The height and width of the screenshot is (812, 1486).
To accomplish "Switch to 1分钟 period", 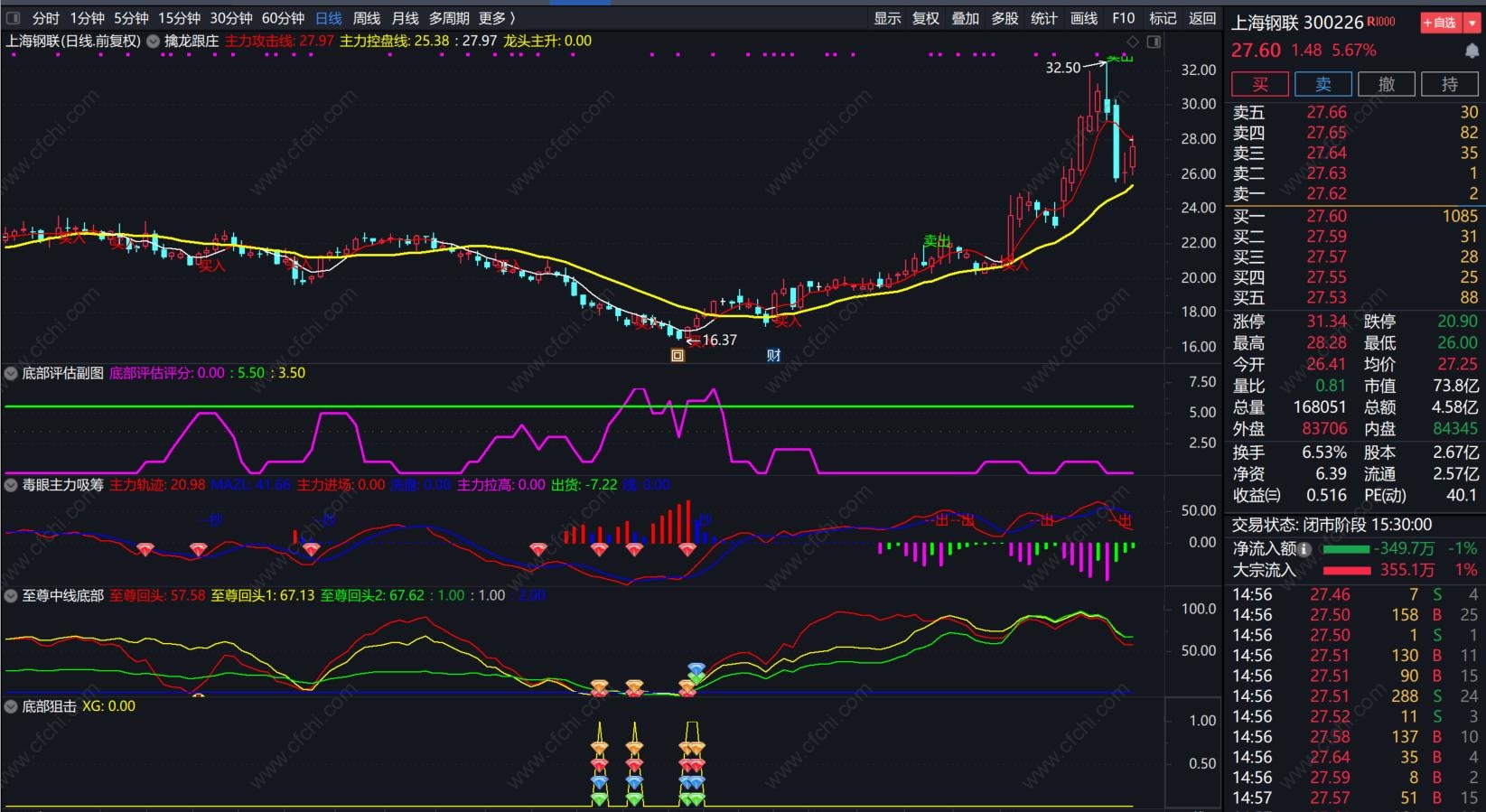I will pos(88,18).
